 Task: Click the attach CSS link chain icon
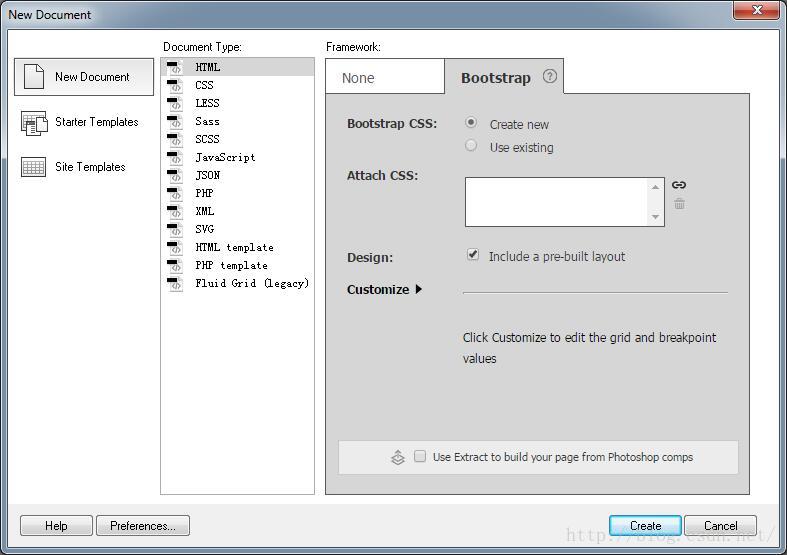679,185
